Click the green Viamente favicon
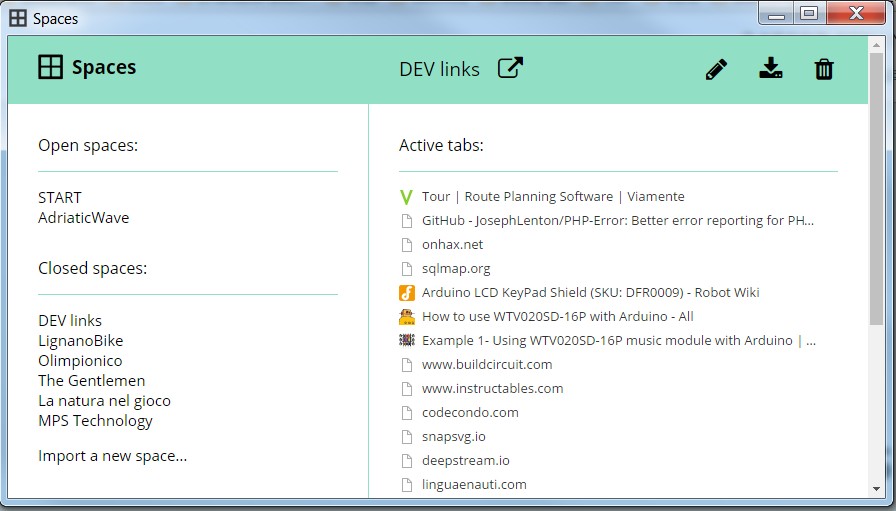This screenshot has height=511, width=896. click(406, 197)
